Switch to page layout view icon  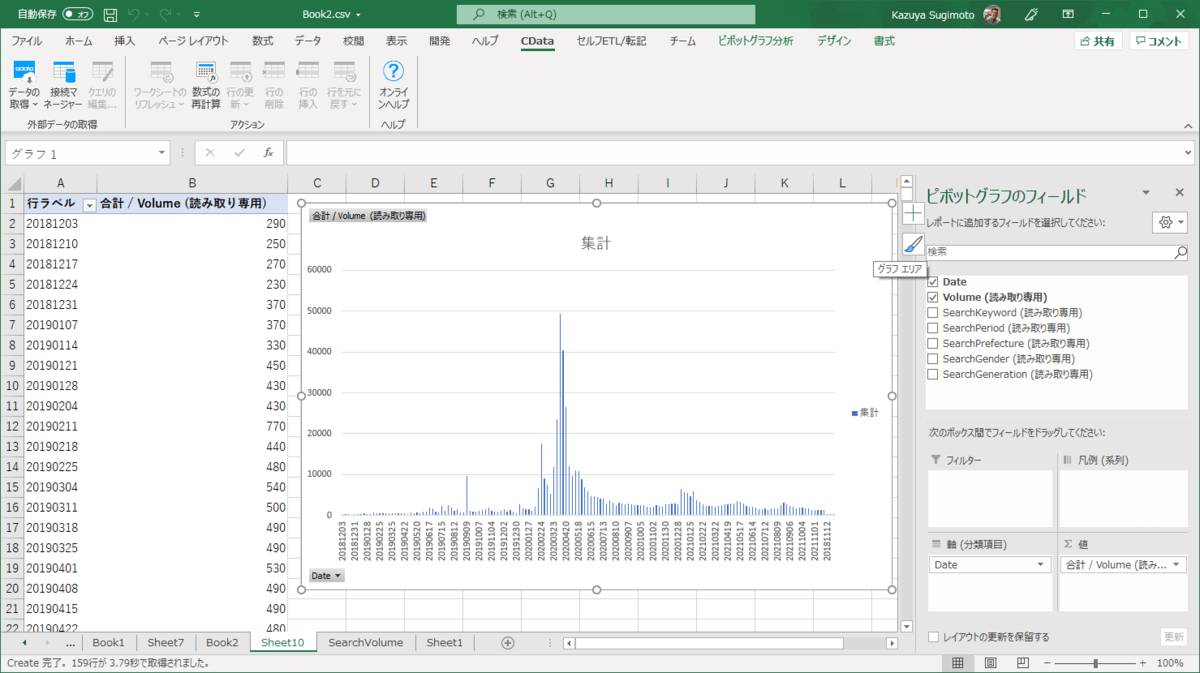pyautogui.click(x=990, y=663)
